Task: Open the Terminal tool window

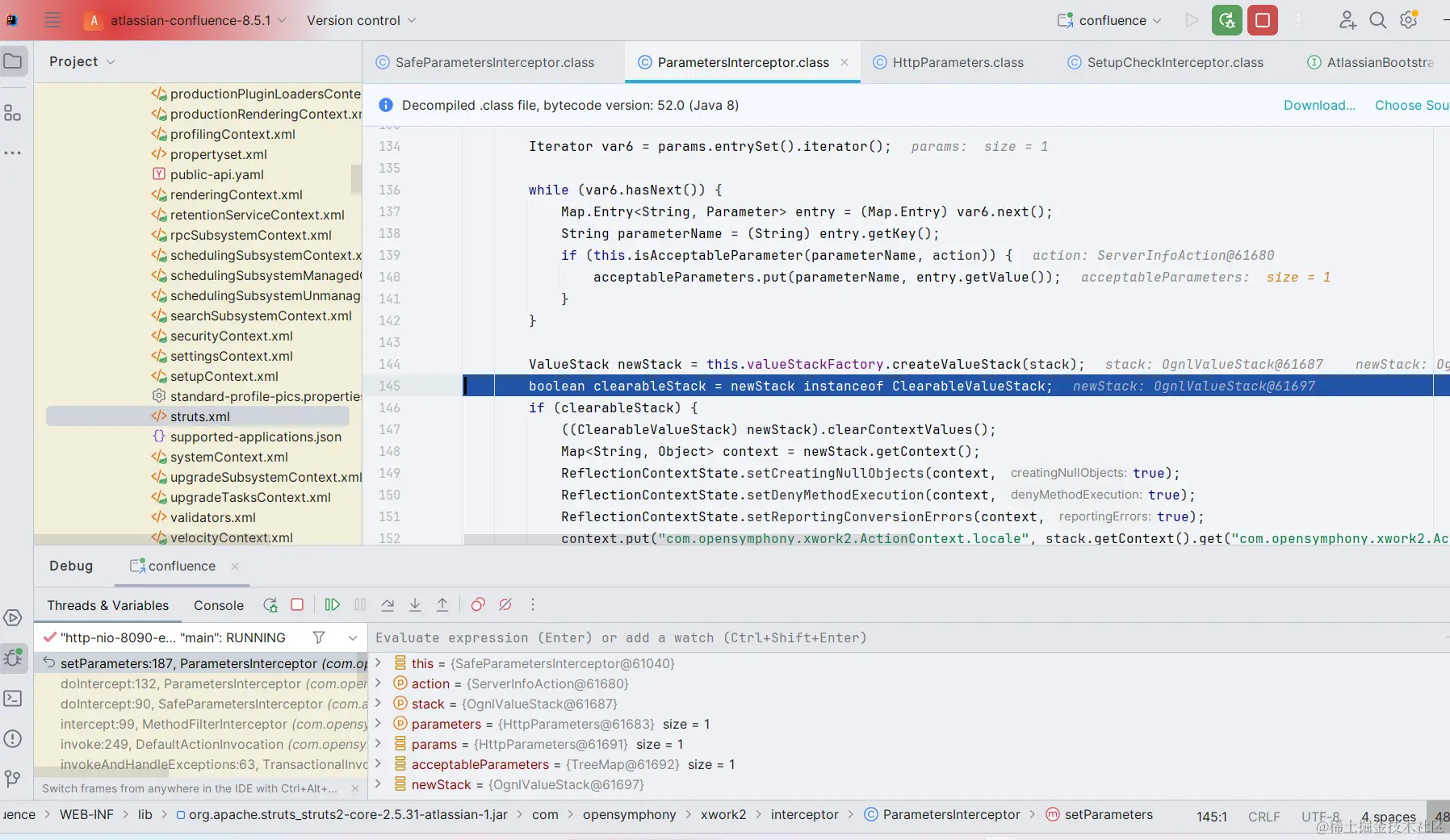Action: click(13, 697)
